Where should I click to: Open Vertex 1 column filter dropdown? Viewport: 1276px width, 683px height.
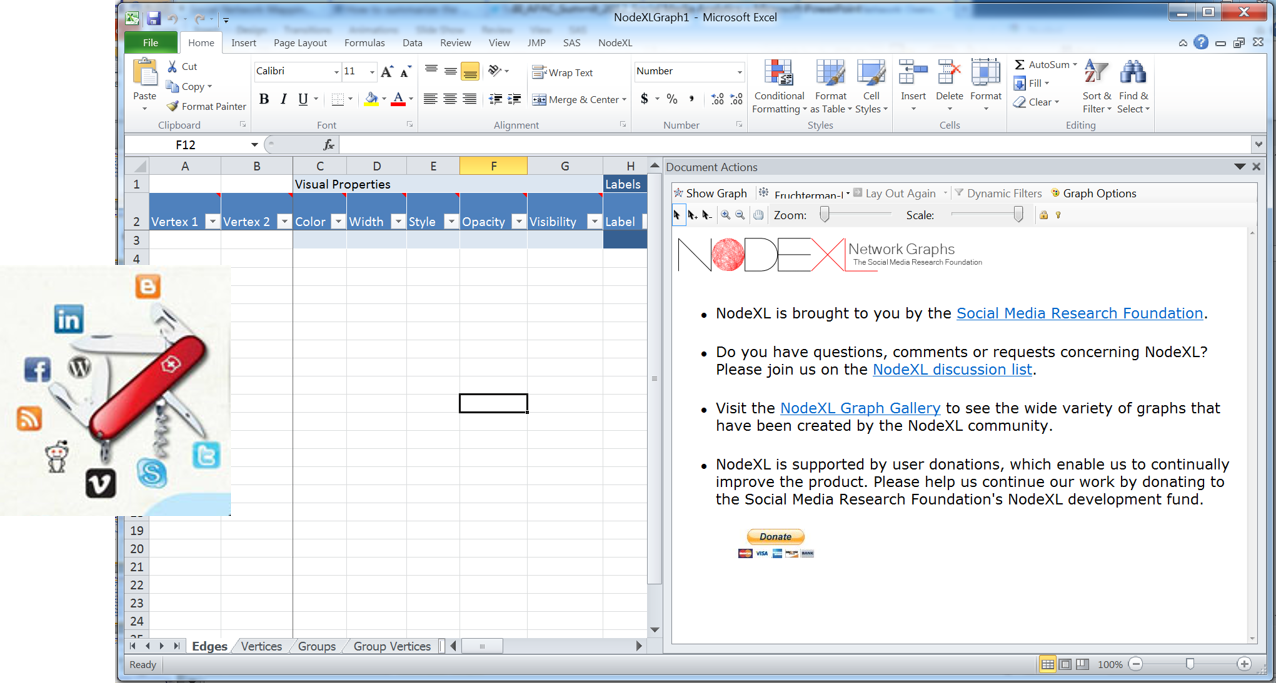point(212,221)
